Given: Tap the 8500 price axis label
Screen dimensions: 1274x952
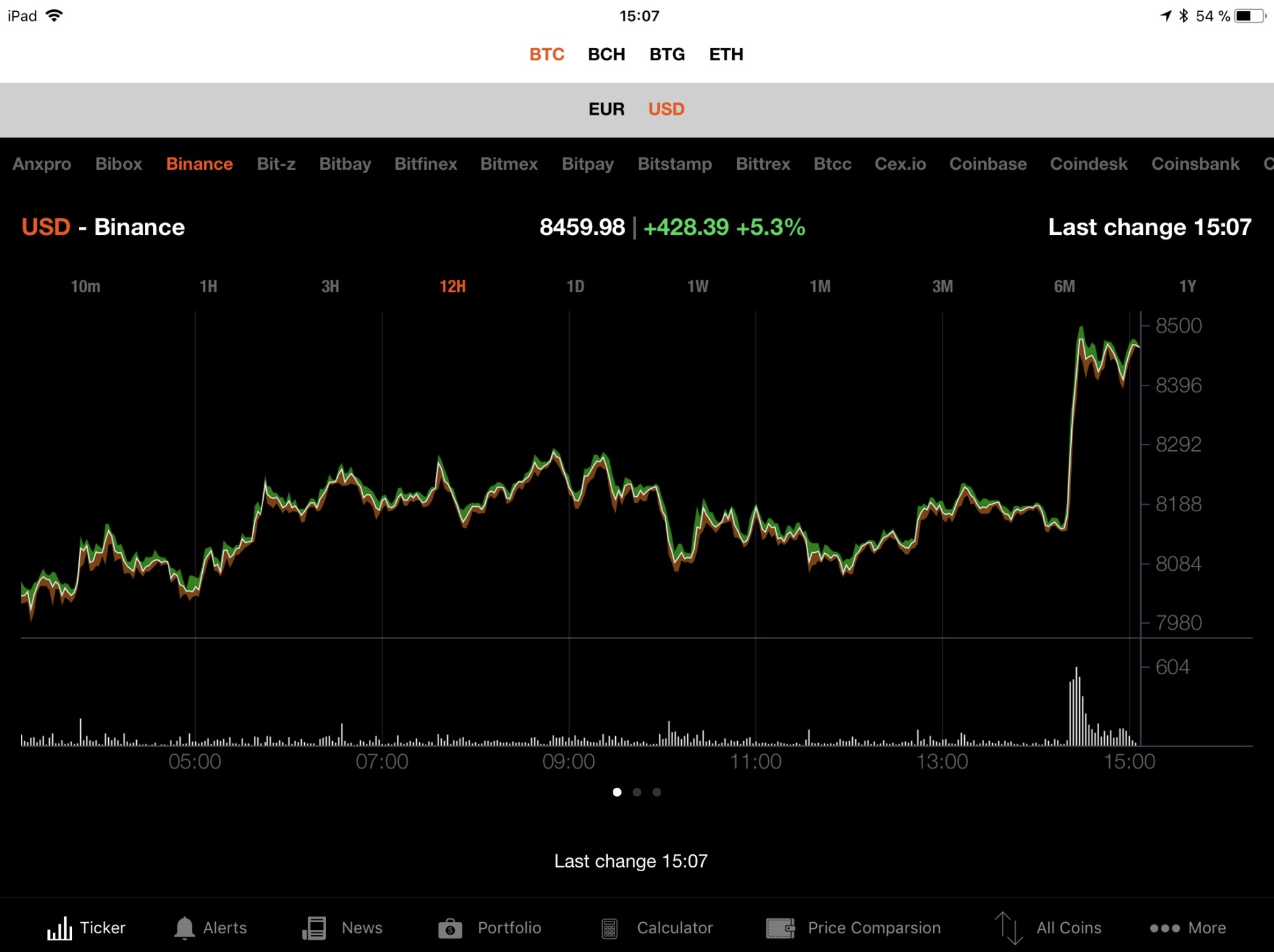Looking at the screenshot, I should (1178, 326).
